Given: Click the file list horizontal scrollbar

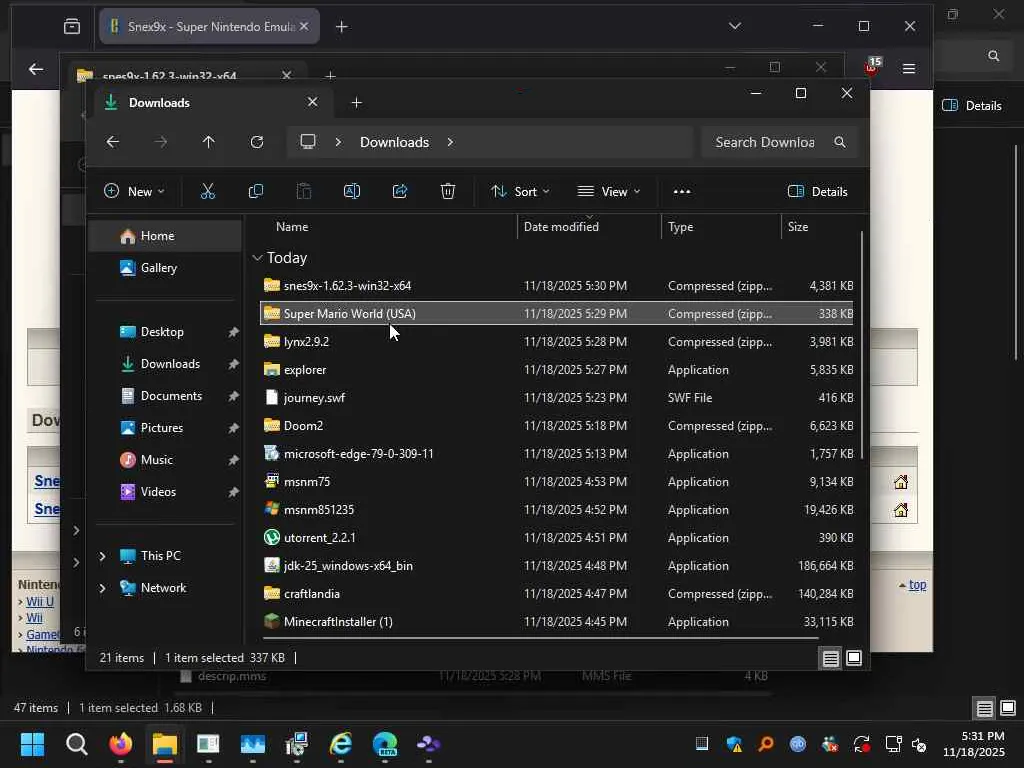Looking at the screenshot, I should click(x=540, y=638).
